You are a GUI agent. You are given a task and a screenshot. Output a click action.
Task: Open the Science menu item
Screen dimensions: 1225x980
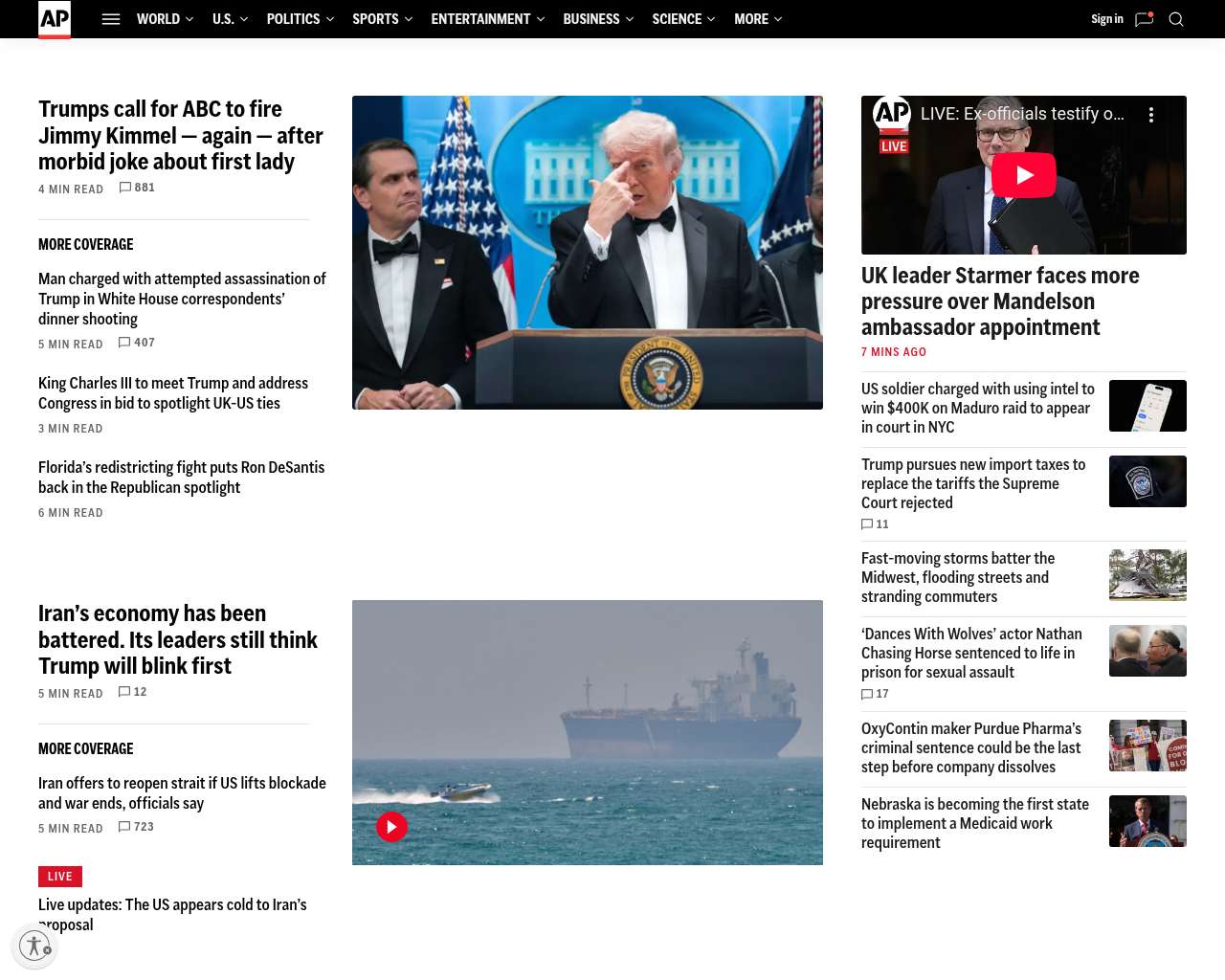pyautogui.click(x=677, y=19)
